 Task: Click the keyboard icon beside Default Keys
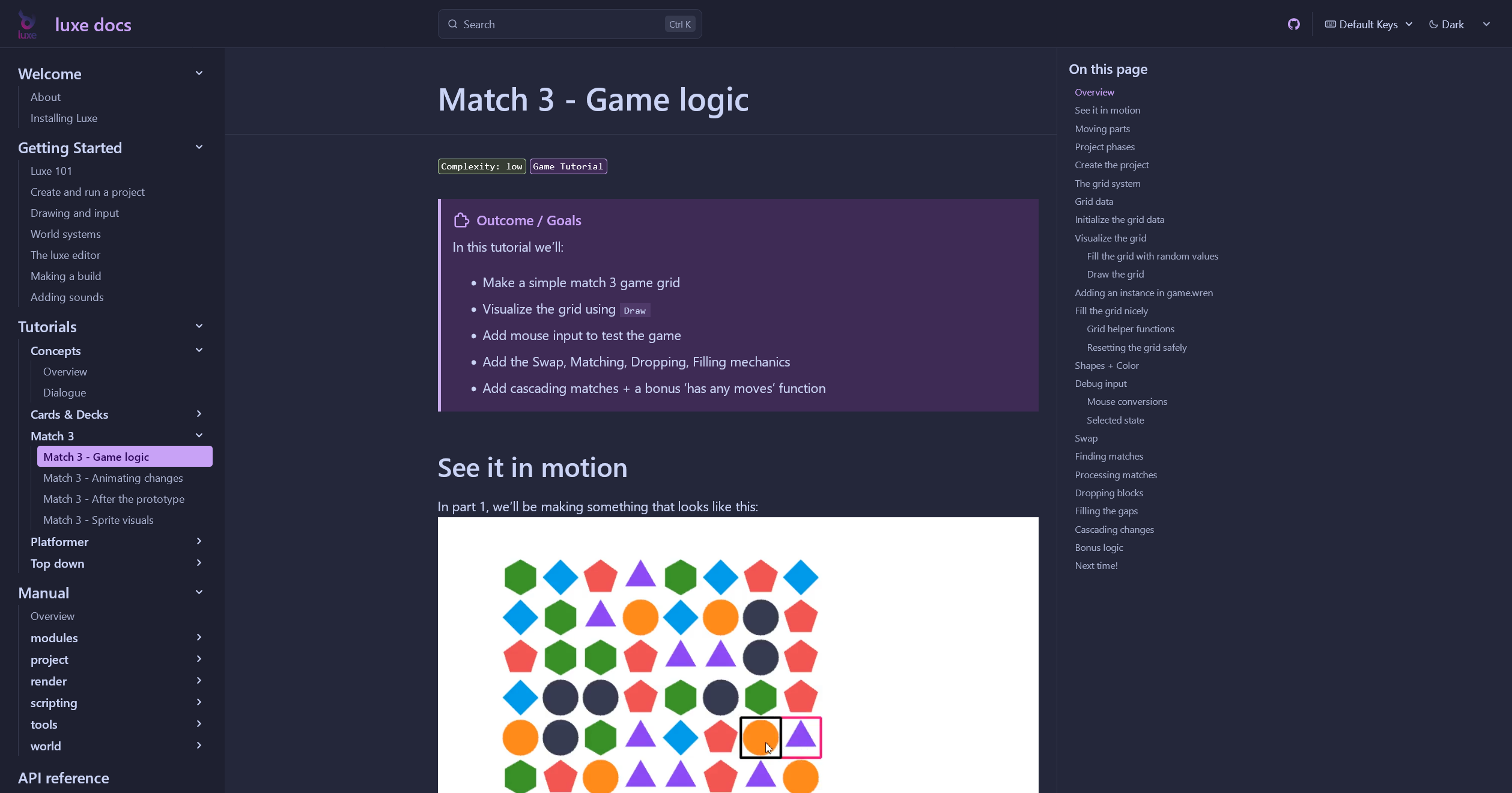[1331, 24]
